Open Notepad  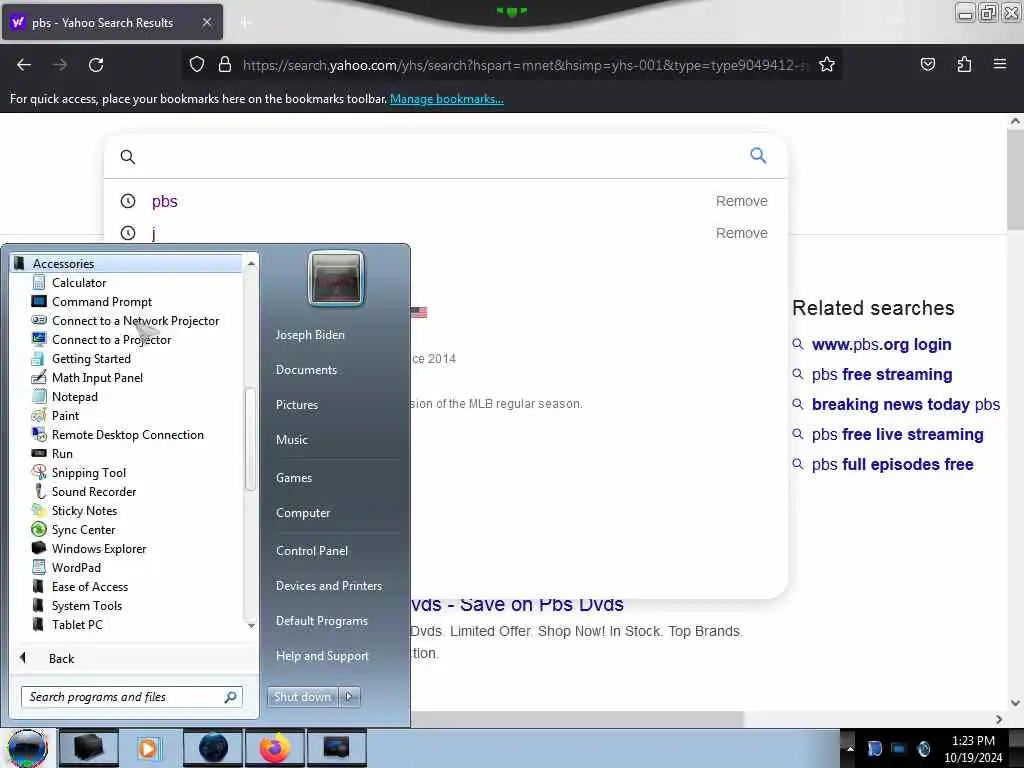74,396
